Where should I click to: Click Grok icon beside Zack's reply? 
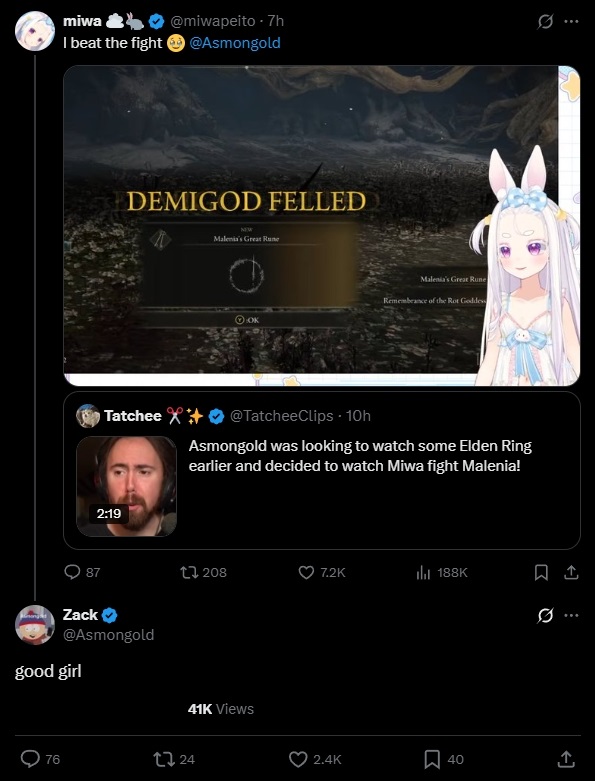[x=545, y=616]
